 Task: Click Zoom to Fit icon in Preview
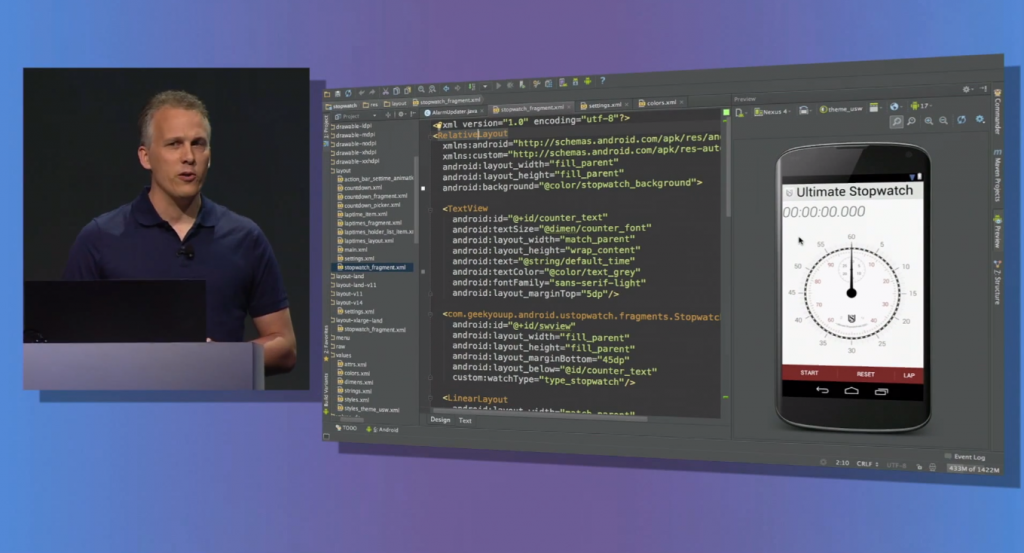pos(897,121)
